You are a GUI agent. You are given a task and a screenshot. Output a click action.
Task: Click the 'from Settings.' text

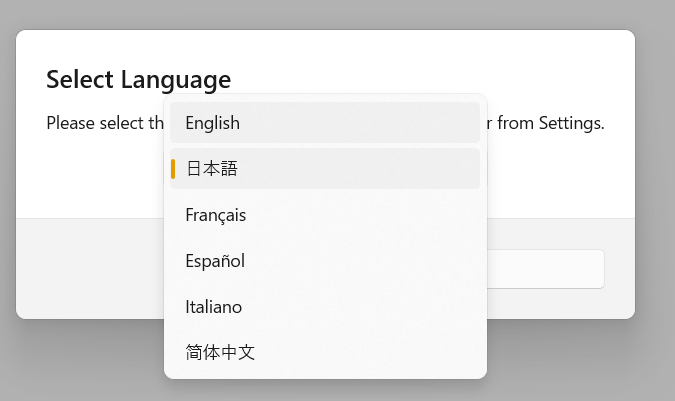(x=551, y=123)
